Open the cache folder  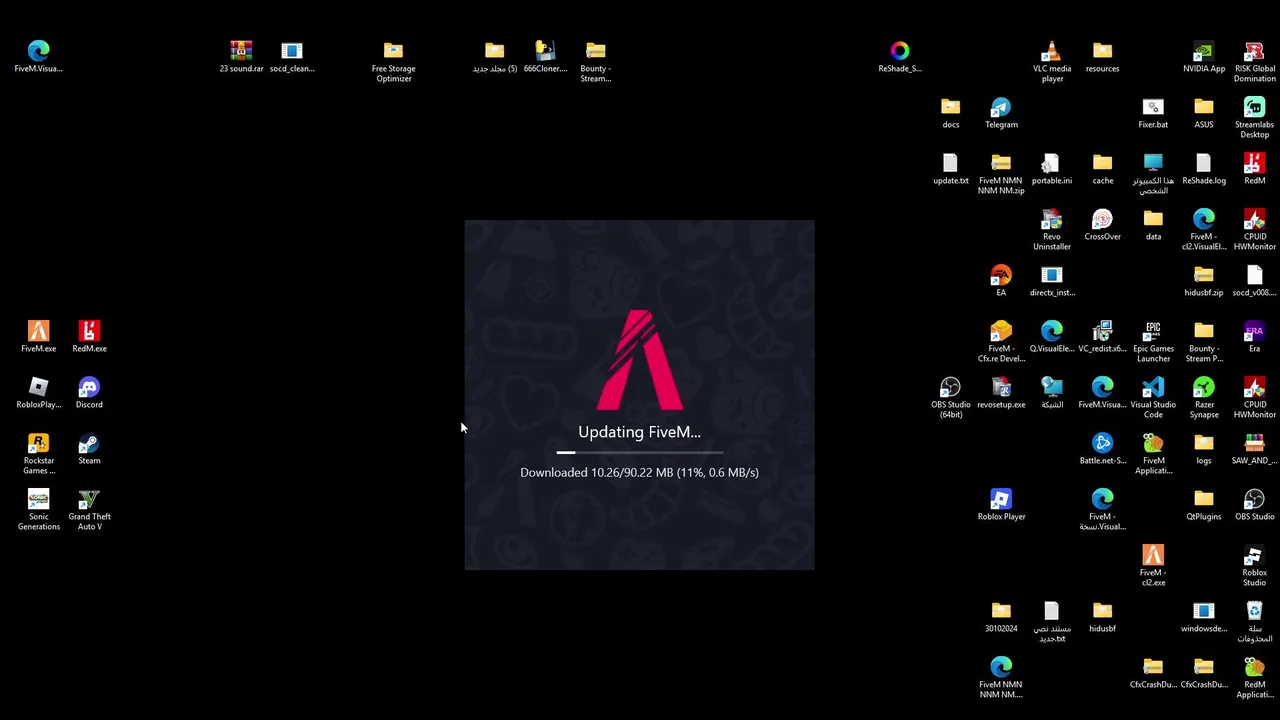[1103, 169]
